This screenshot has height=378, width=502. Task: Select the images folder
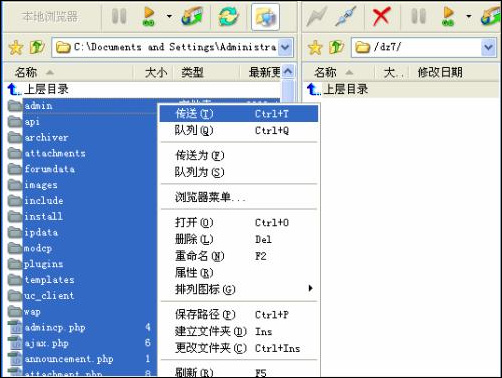pos(41,185)
